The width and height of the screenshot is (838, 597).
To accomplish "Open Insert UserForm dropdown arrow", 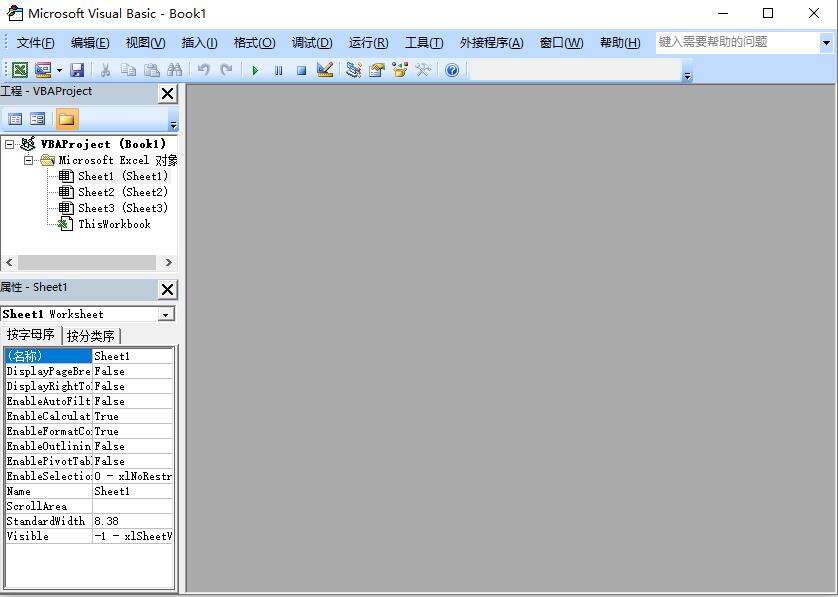I will point(59,70).
